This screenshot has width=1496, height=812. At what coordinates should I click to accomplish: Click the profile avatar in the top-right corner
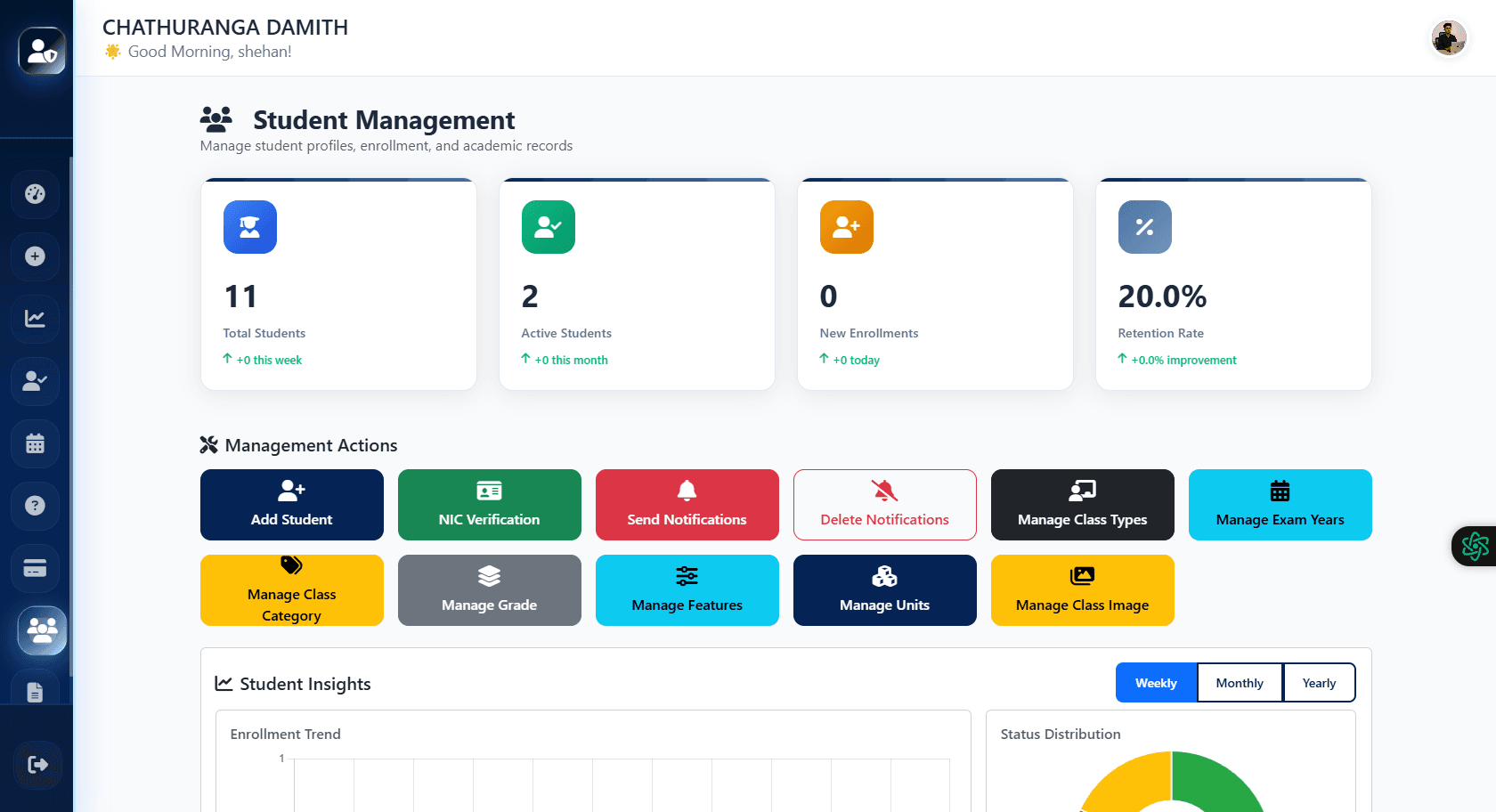(x=1449, y=37)
